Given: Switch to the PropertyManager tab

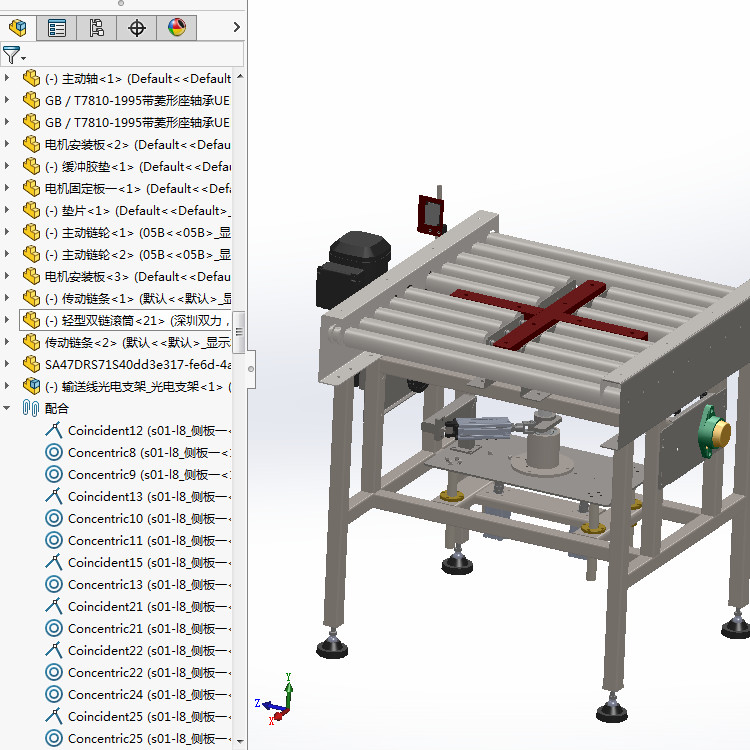Looking at the screenshot, I should coord(57,28).
